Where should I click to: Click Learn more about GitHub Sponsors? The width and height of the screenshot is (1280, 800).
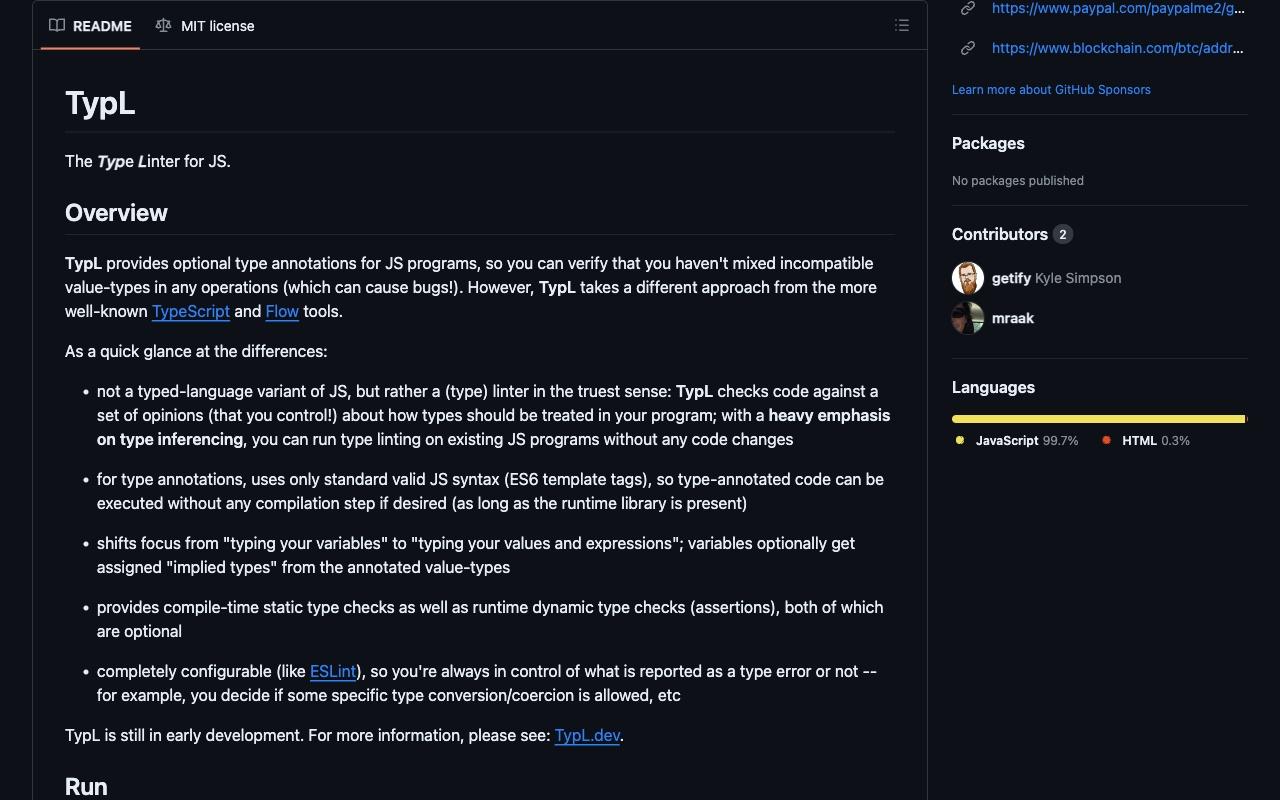coord(1051,90)
